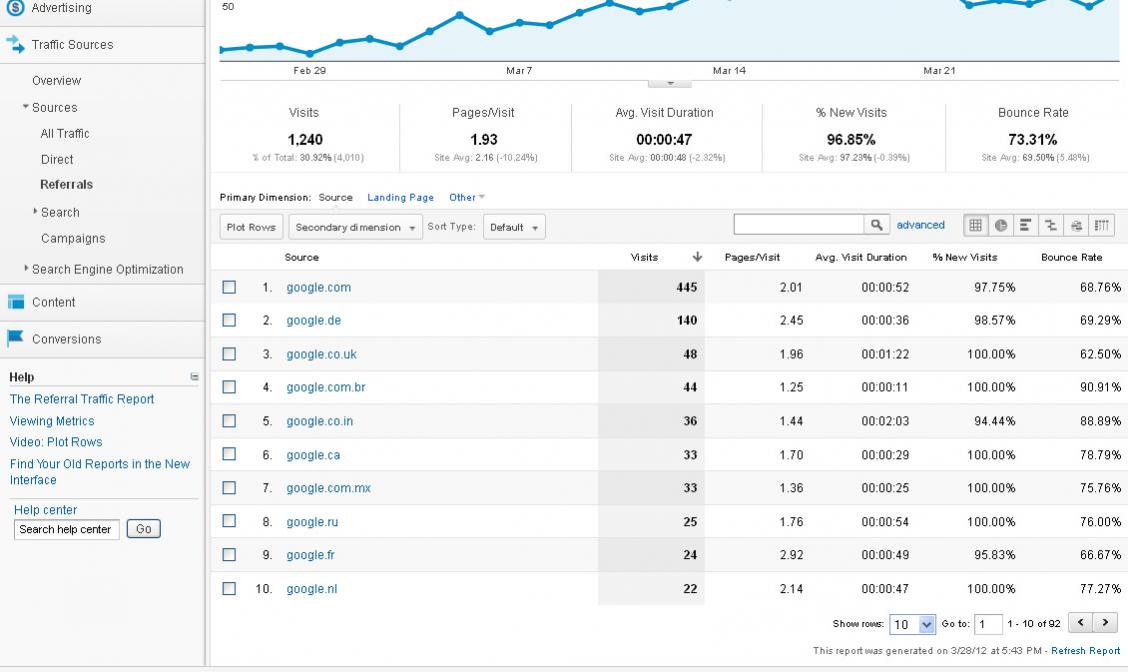Expand Search Engine Optimization section
Screen dimensions: 1128x672
pos(27,268)
